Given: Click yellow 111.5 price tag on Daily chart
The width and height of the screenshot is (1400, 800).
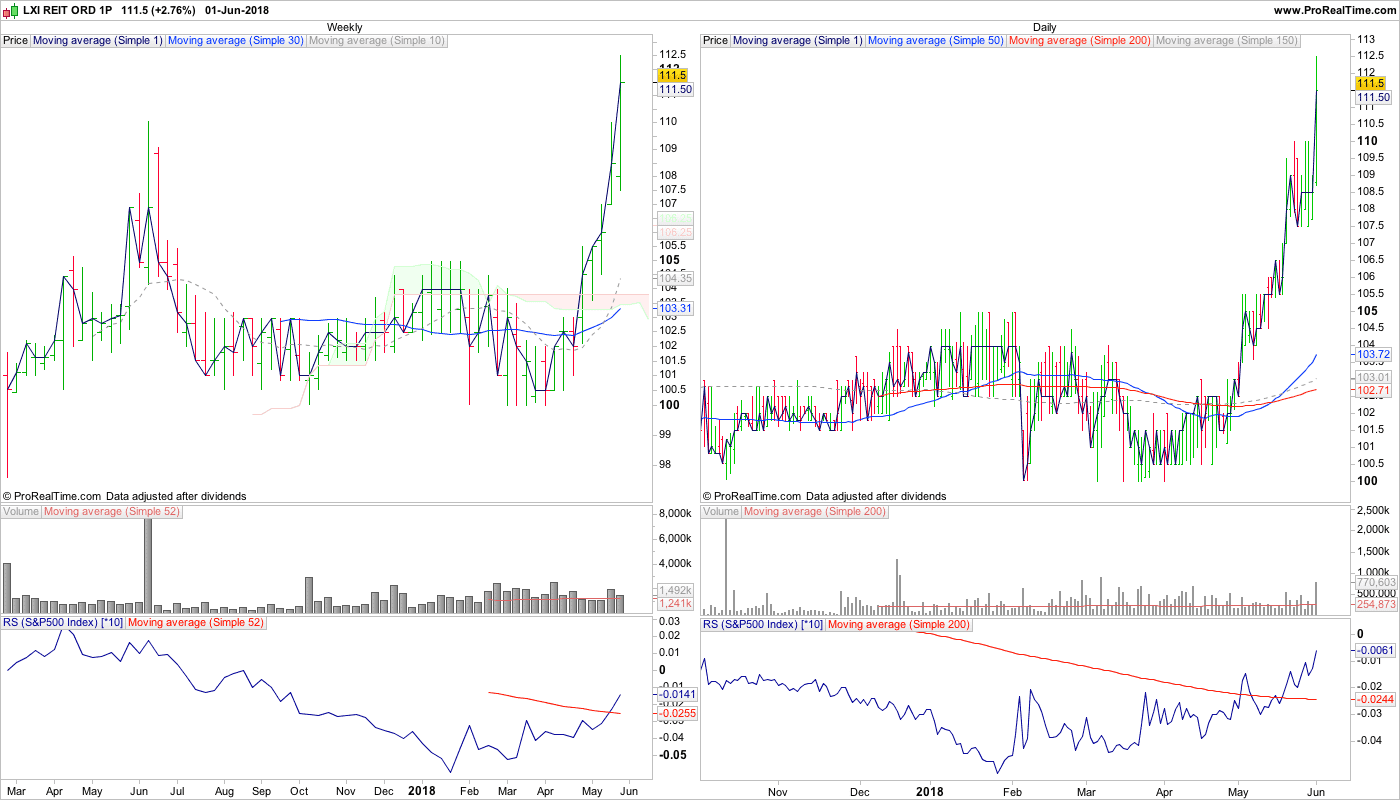Looking at the screenshot, I should pyautogui.click(x=1369, y=83).
